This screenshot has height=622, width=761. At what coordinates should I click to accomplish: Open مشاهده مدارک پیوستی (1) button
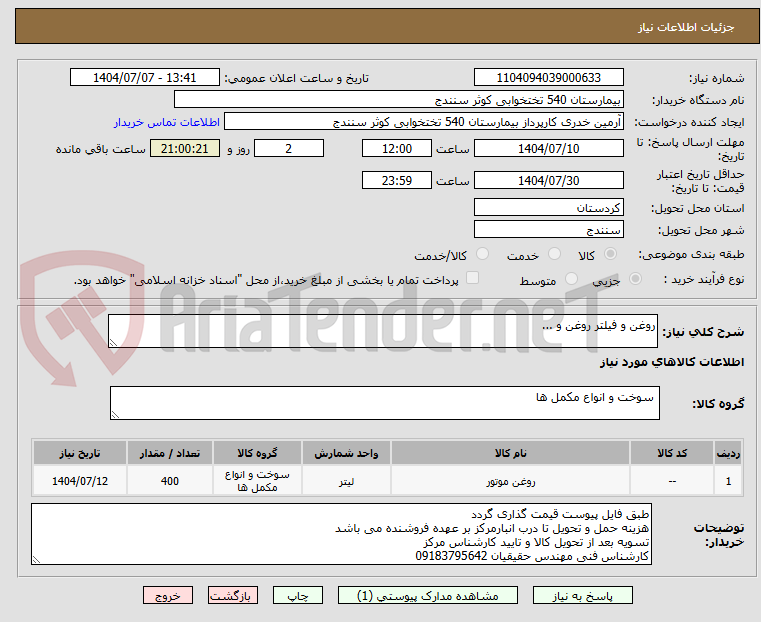point(428,595)
